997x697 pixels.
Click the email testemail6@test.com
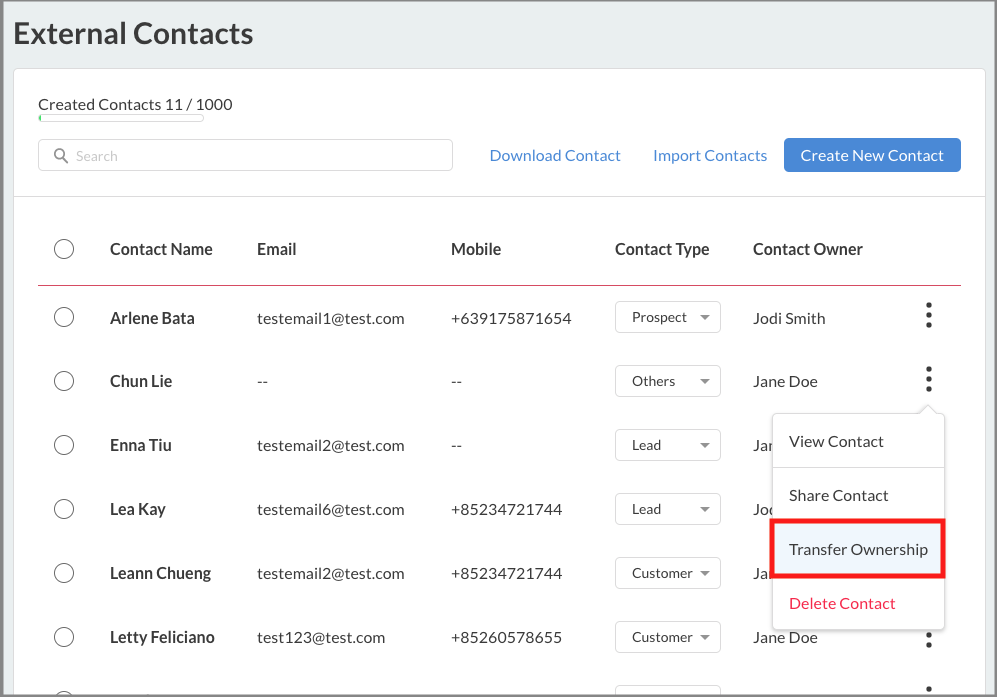331,509
